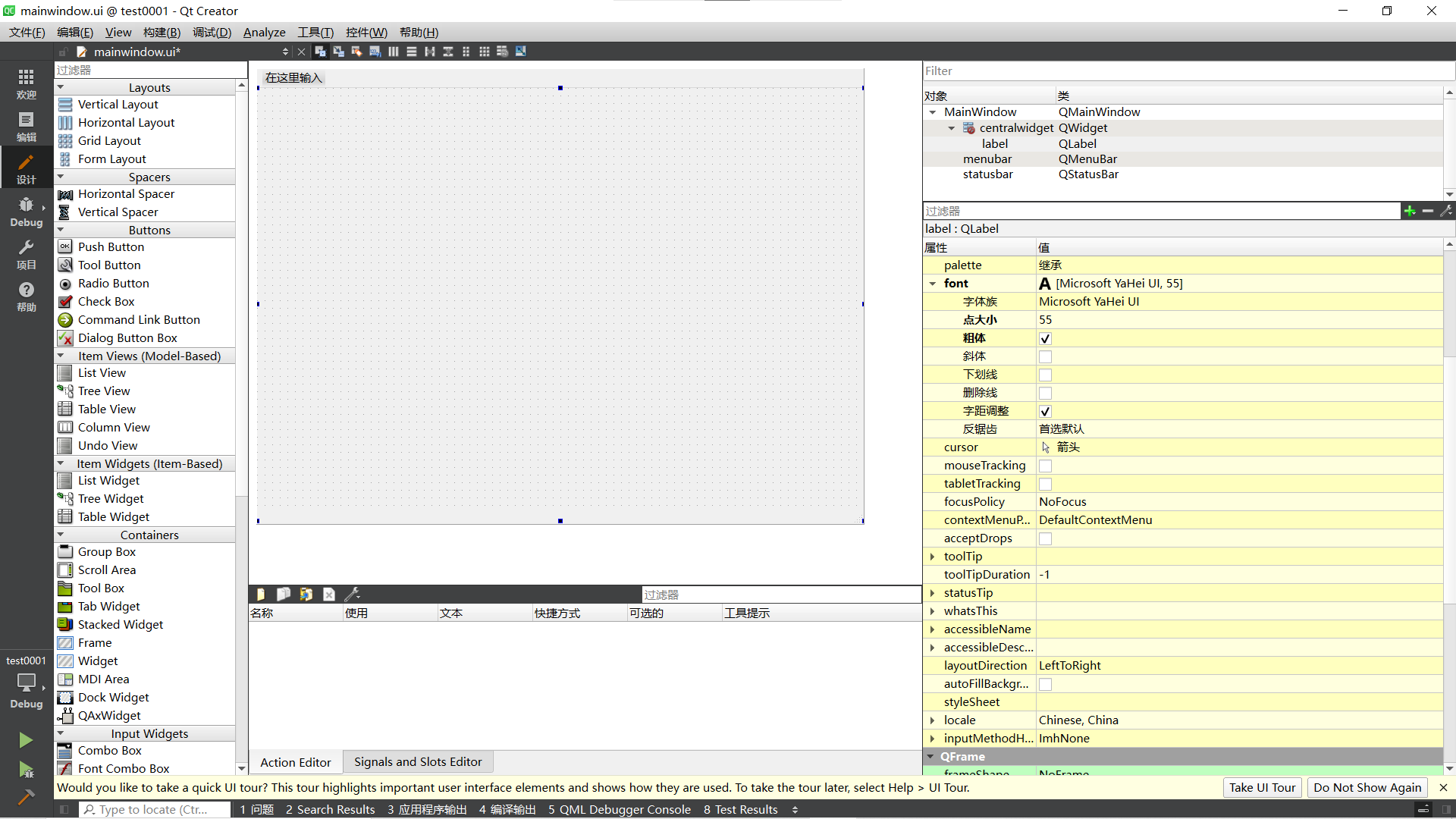
Task: Open the Analyze menu
Action: click(264, 32)
